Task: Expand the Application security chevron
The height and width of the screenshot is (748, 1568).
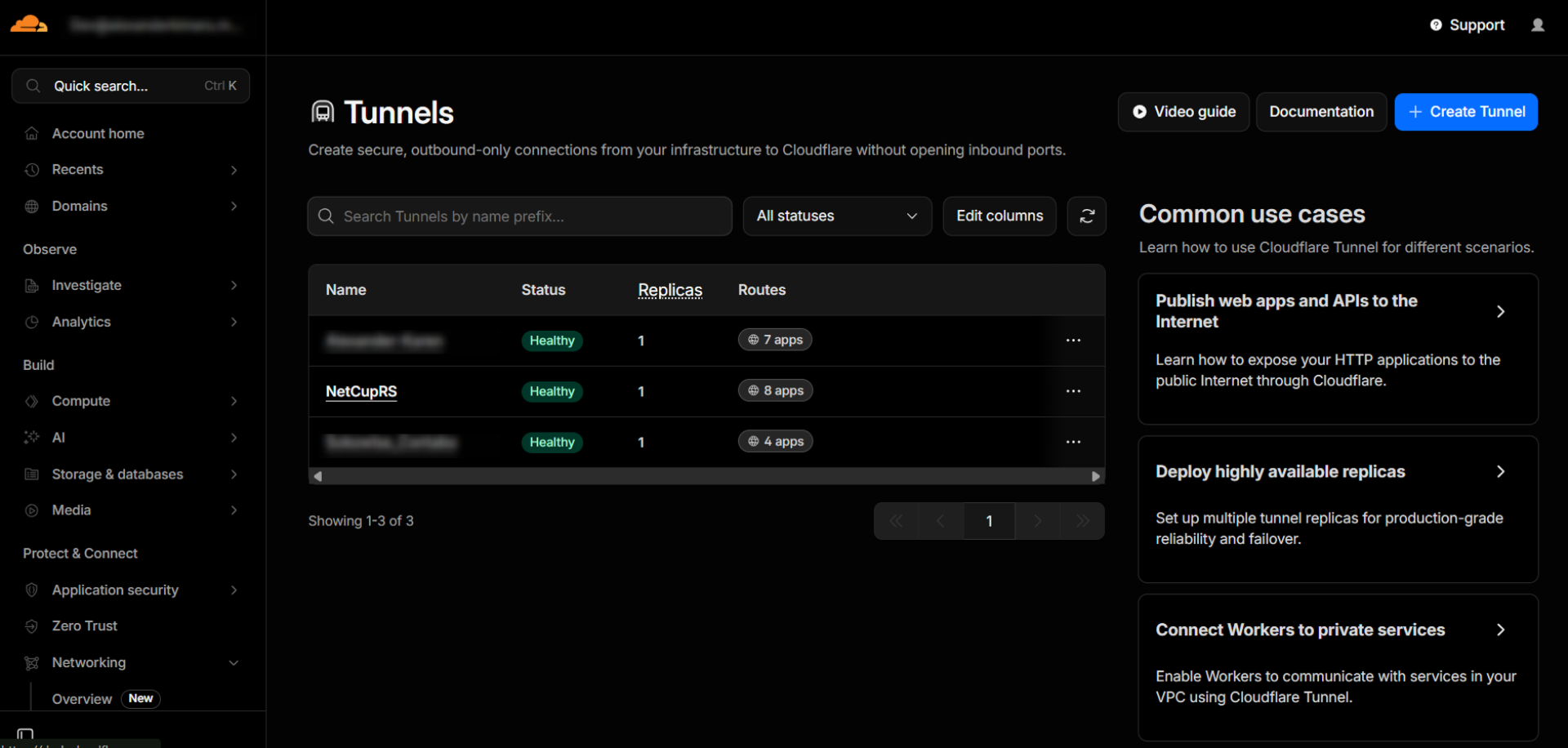Action: 234,590
